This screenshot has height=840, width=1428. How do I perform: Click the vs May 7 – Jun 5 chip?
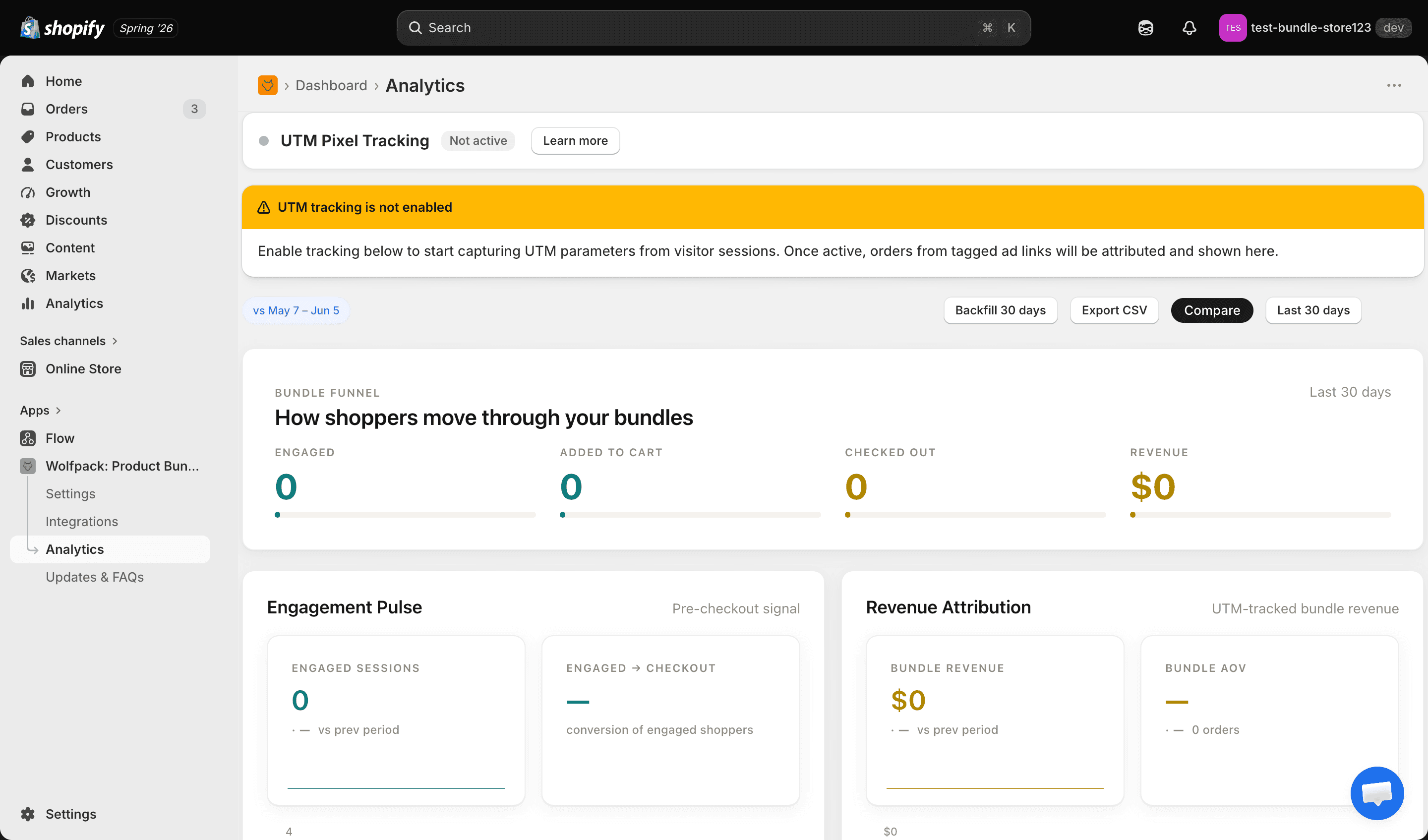(296, 310)
